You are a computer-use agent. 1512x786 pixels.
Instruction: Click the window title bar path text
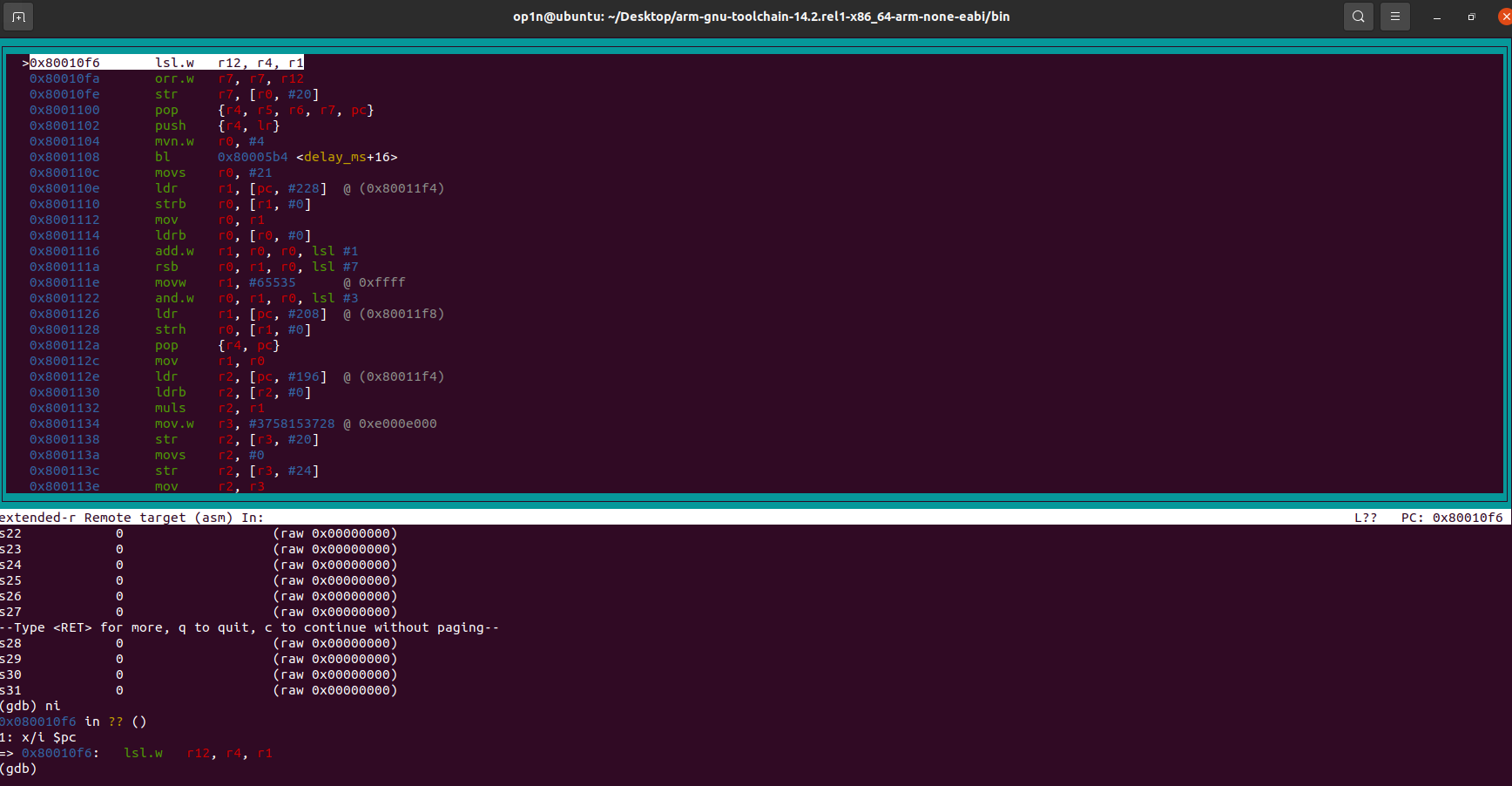(760, 17)
